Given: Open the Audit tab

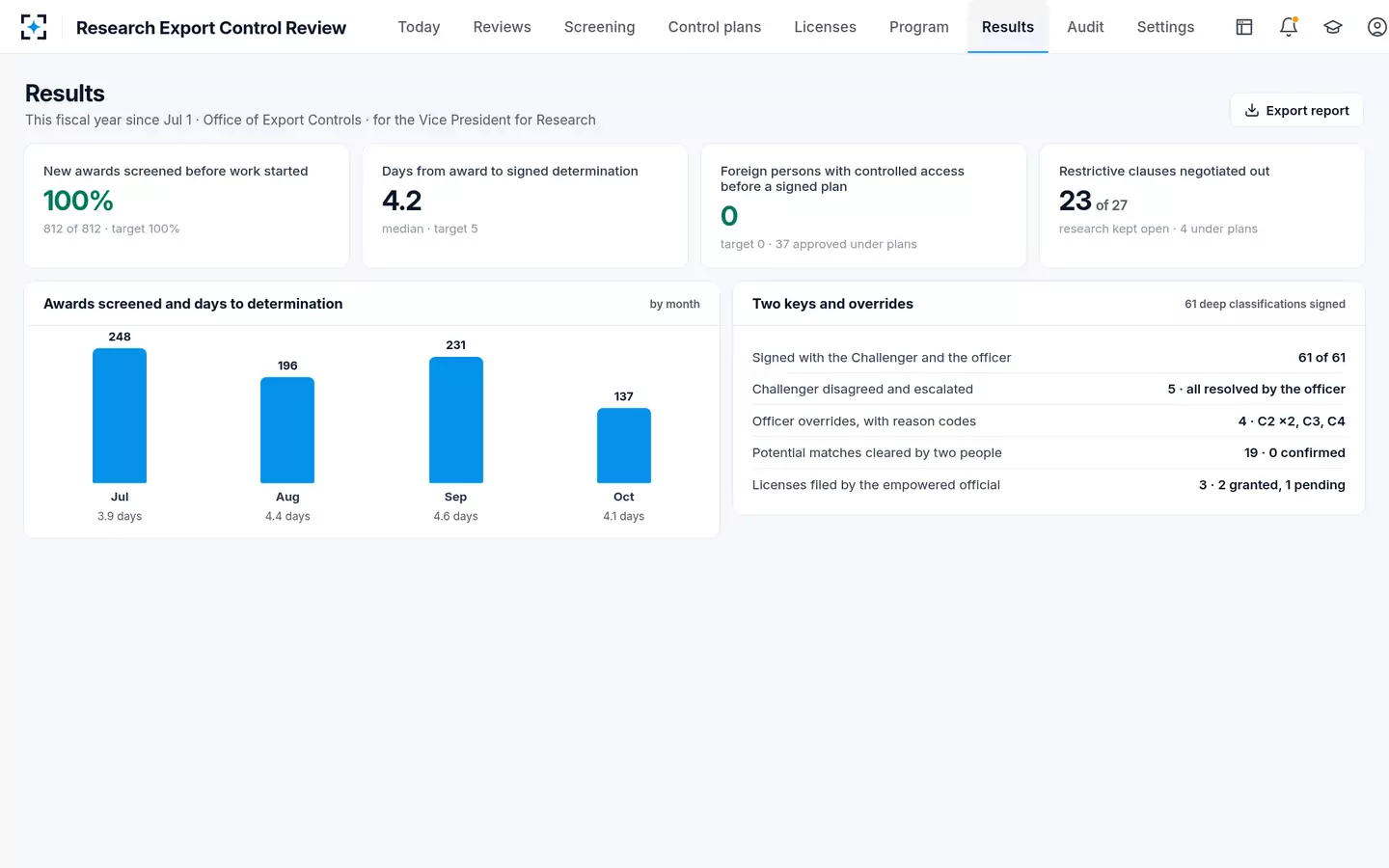Looking at the screenshot, I should [x=1085, y=27].
